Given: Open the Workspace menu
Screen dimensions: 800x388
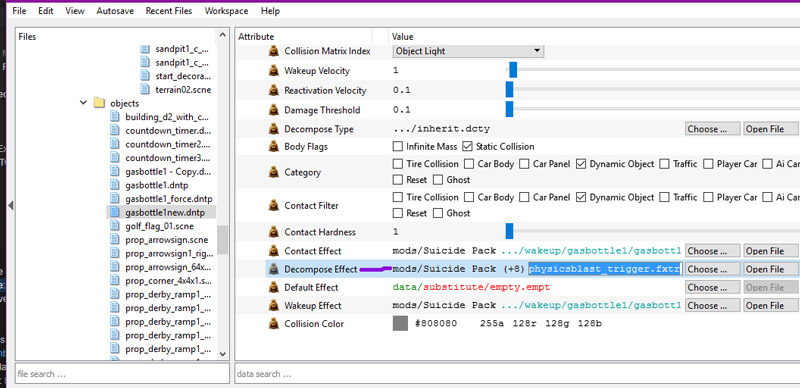Looking at the screenshot, I should pos(227,11).
